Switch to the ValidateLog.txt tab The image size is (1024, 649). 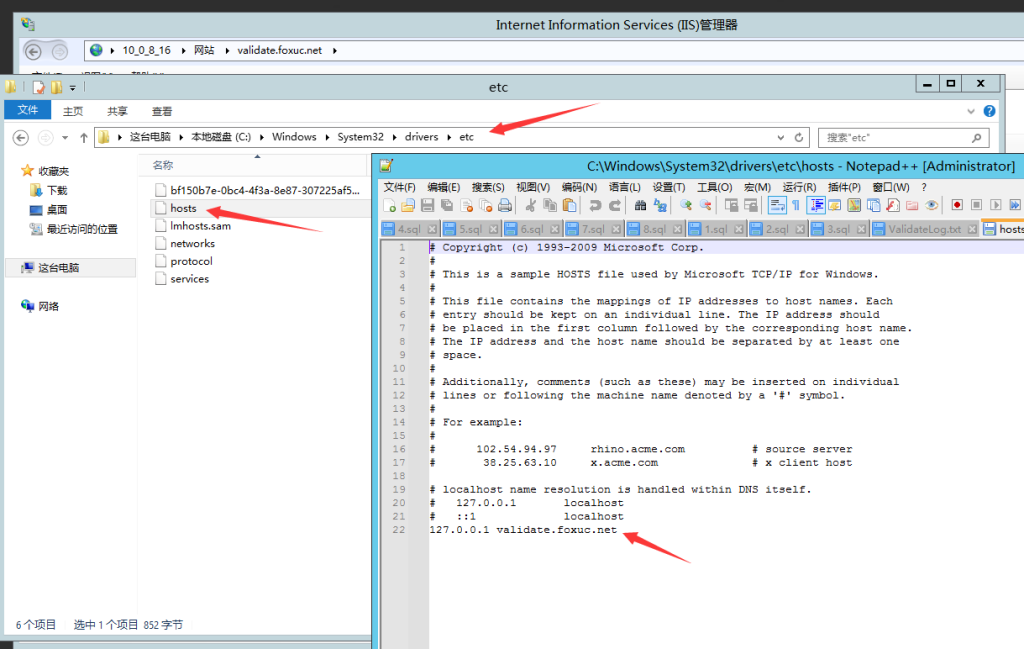pos(923,229)
